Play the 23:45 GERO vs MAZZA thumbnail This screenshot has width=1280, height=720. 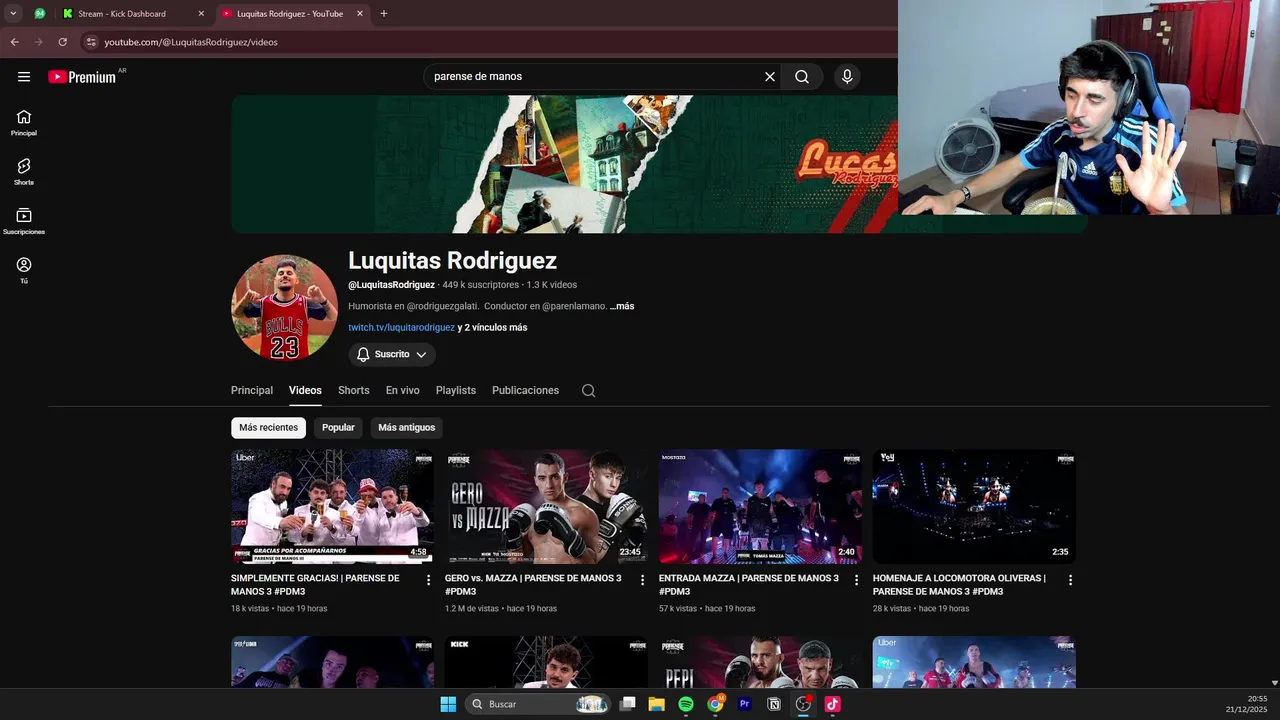coord(546,507)
